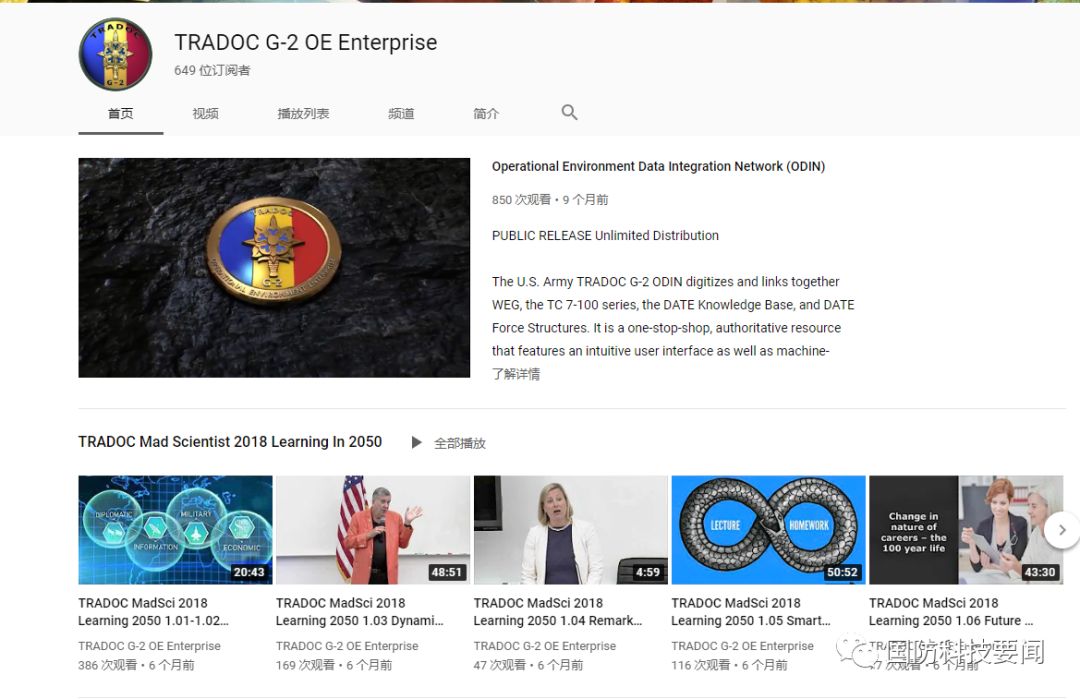The image size is (1080, 699).
Task: Play the featured ODIN video thumbnail
Action: point(274,267)
